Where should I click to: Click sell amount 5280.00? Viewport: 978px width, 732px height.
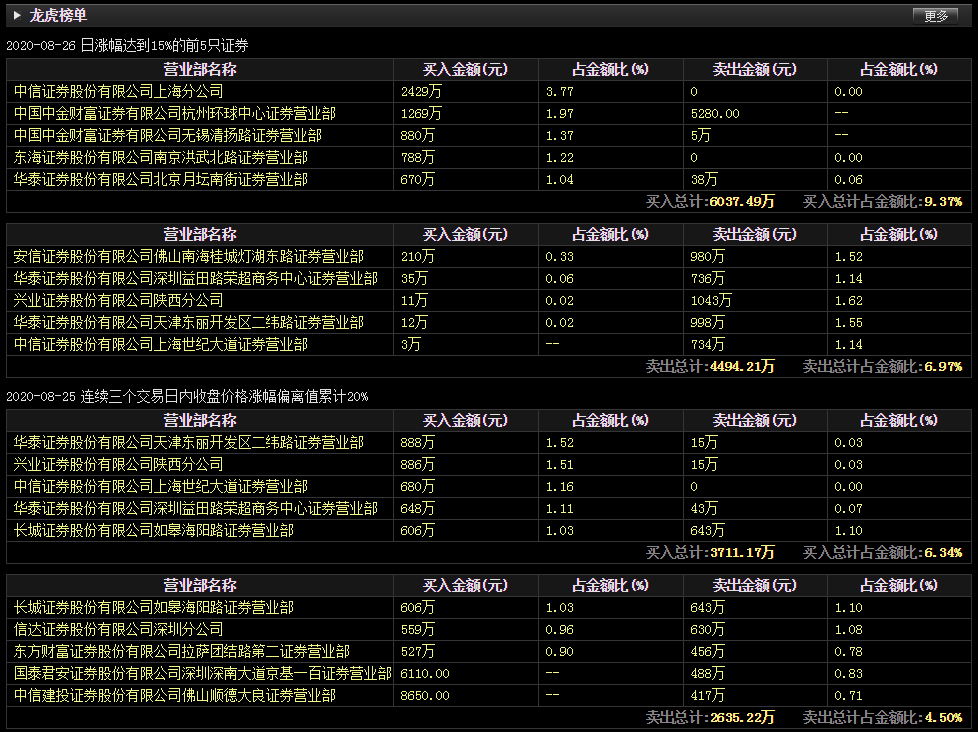pos(715,113)
